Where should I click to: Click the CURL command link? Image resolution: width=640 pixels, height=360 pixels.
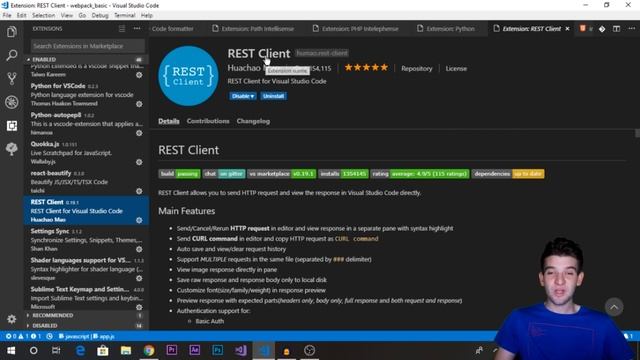pyautogui.click(x=356, y=239)
